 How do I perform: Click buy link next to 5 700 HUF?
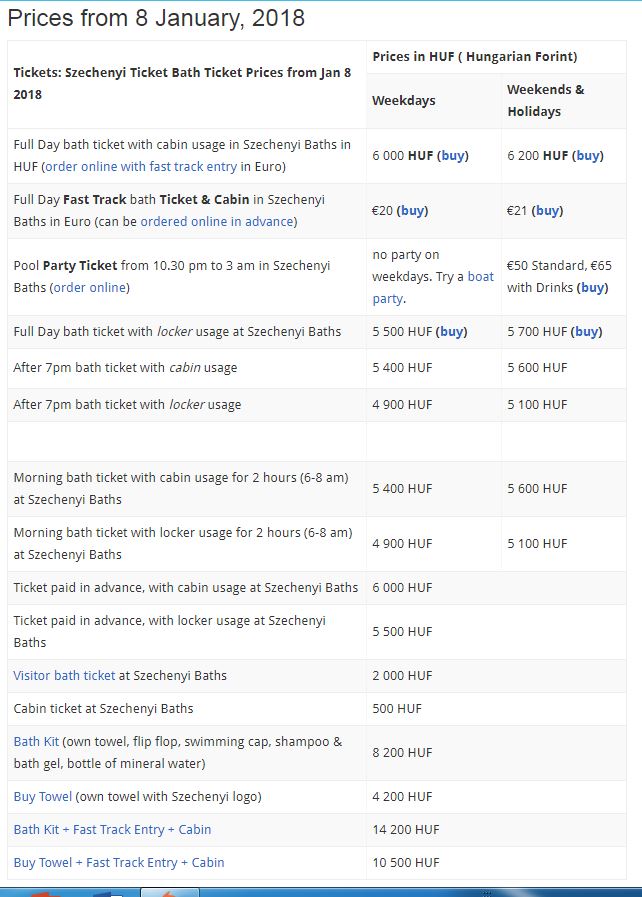(587, 332)
